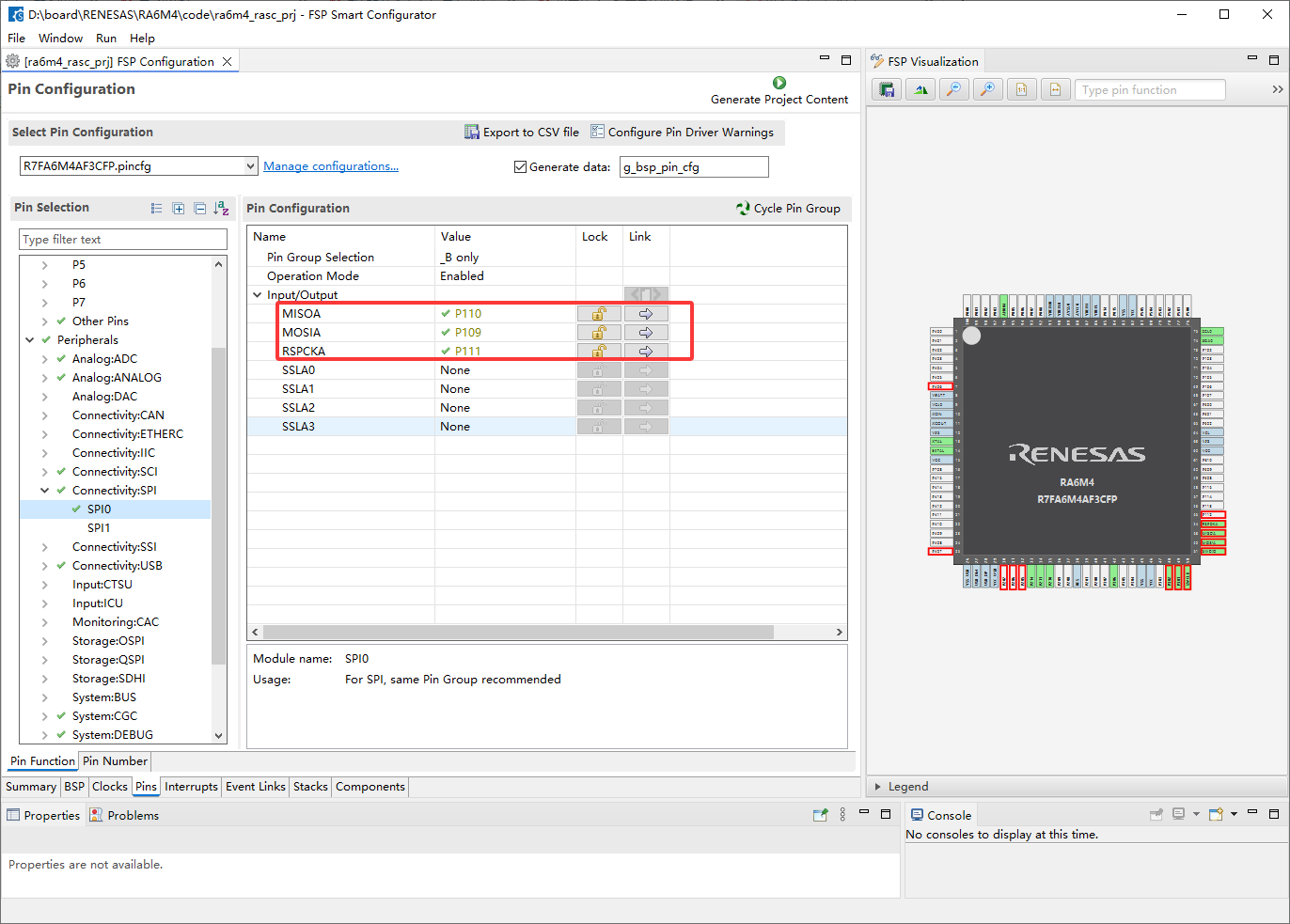
Task: Toggle the Generate data checkbox
Action: (520, 166)
